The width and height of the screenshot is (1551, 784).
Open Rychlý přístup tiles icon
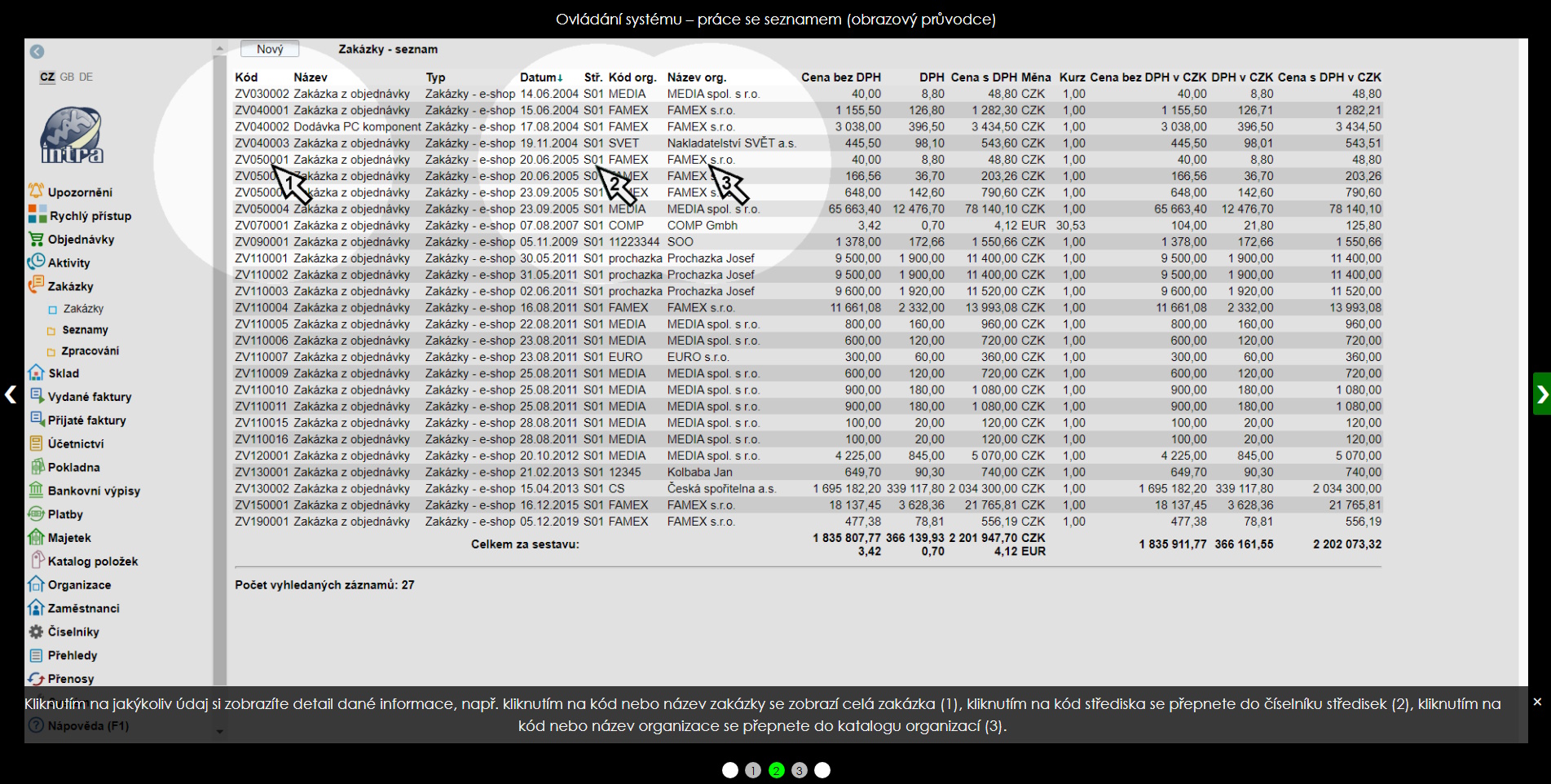click(37, 215)
